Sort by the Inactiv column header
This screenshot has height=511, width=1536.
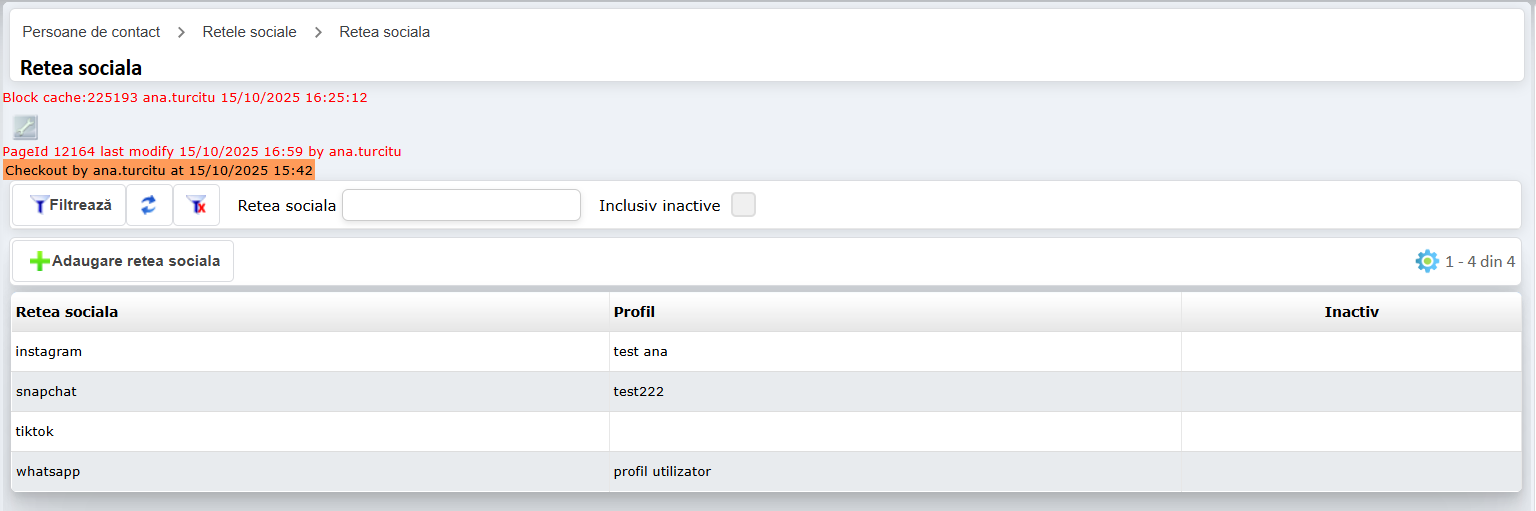pos(1351,312)
